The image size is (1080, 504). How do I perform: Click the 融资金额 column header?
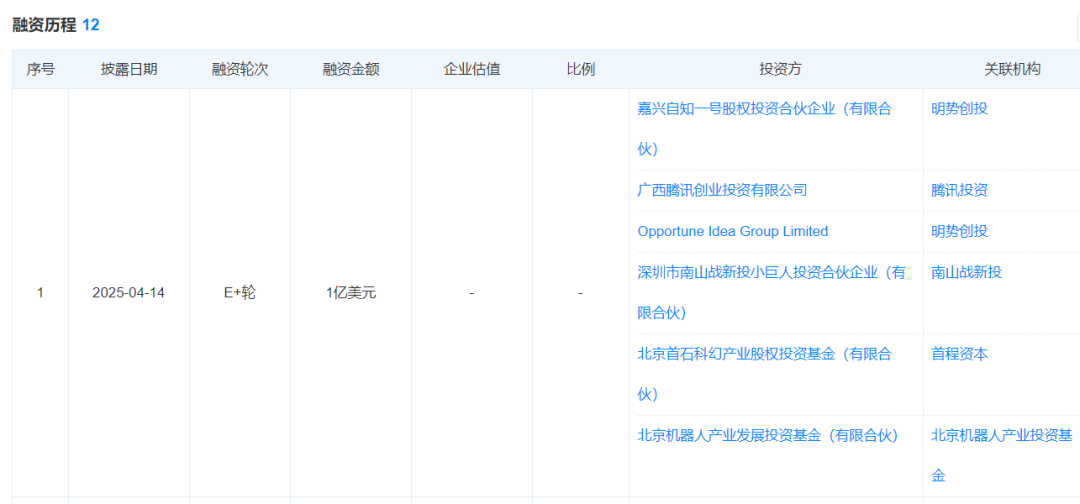click(351, 70)
